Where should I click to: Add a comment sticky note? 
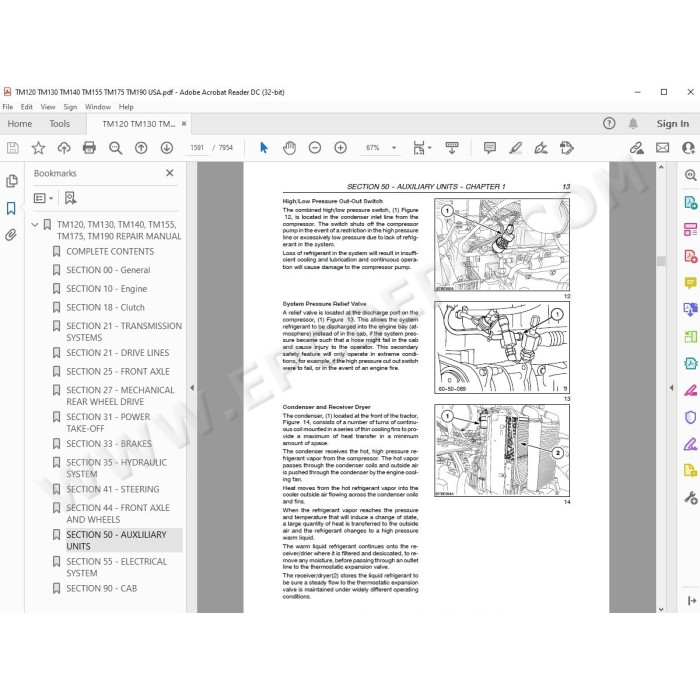pos(490,148)
